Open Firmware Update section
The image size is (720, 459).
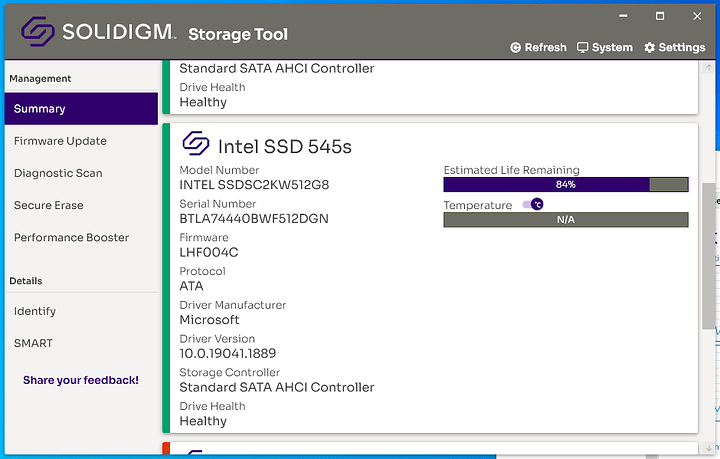(81, 141)
